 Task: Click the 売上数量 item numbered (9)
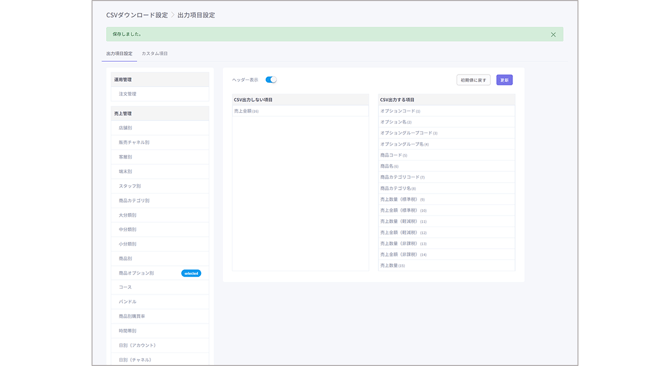pos(447,199)
